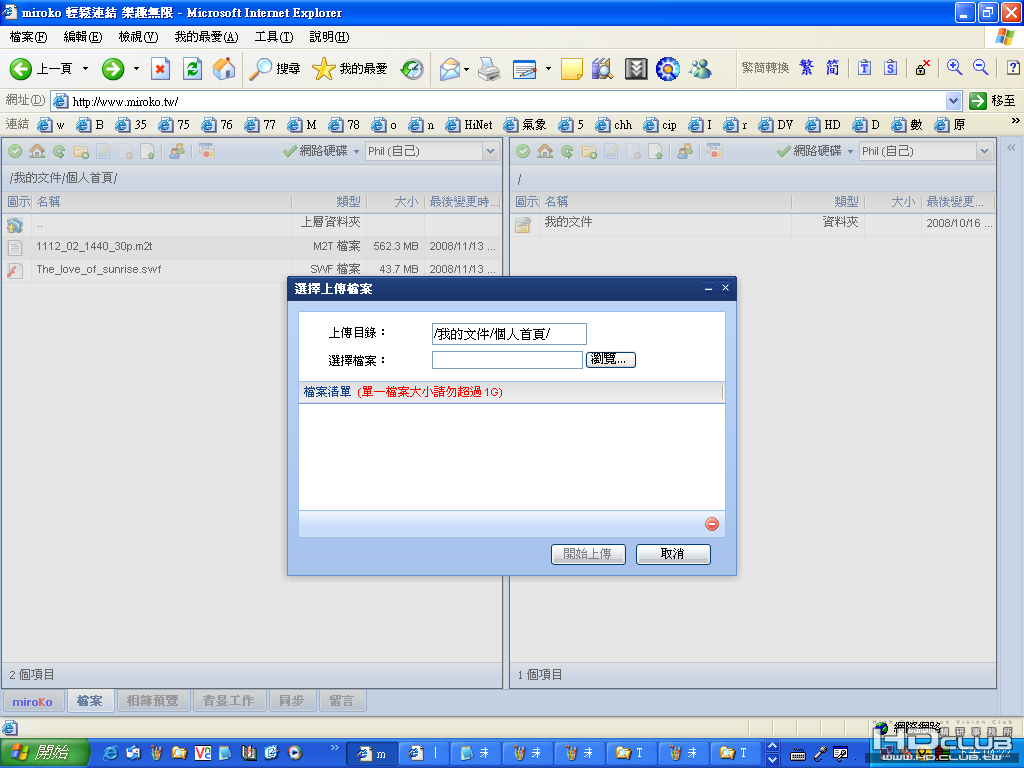Screen dimensions: 1024x768
Task: Expand the links bar overflow chevron
Action: pyautogui.click(x=1015, y=121)
